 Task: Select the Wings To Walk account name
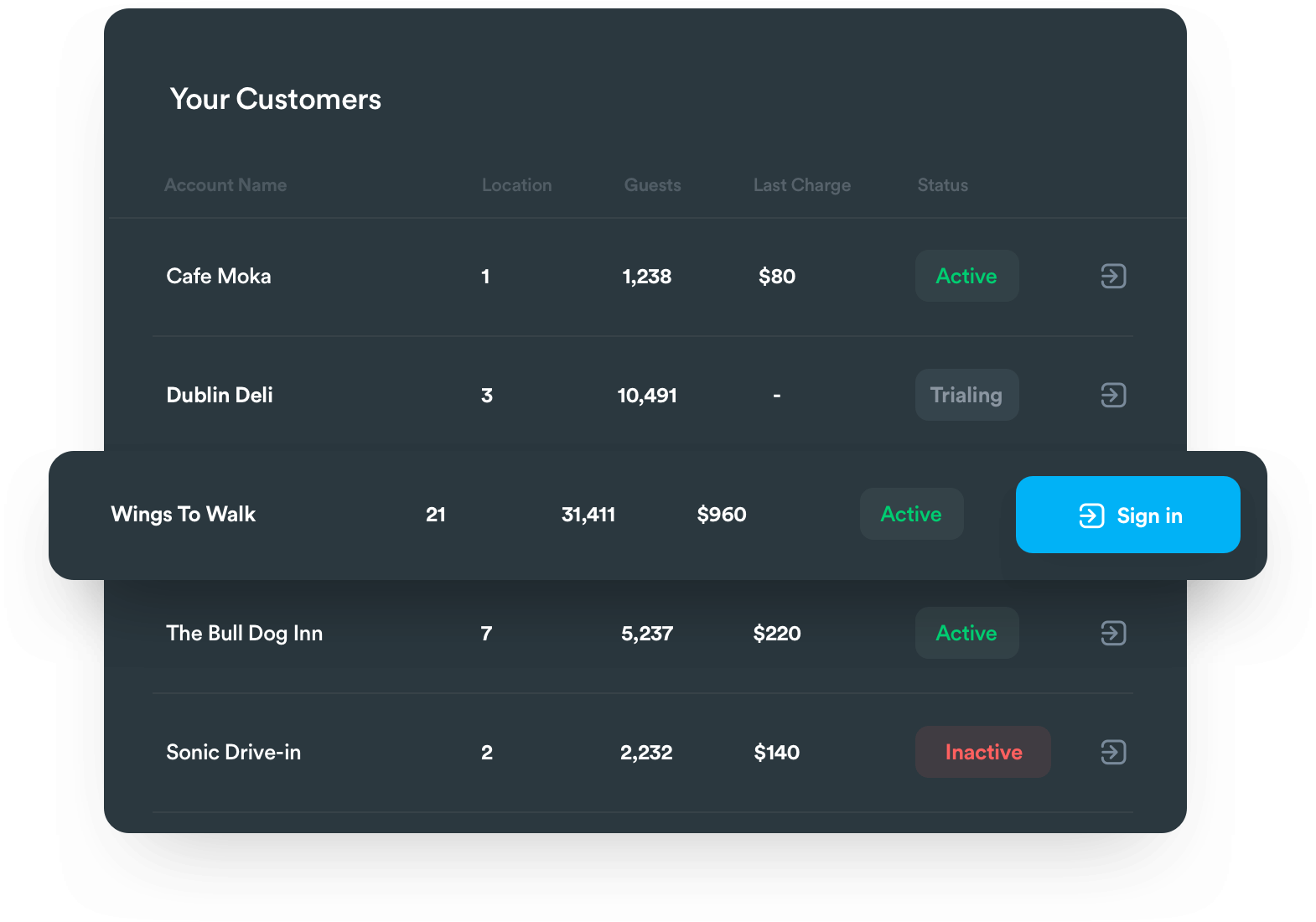[184, 514]
